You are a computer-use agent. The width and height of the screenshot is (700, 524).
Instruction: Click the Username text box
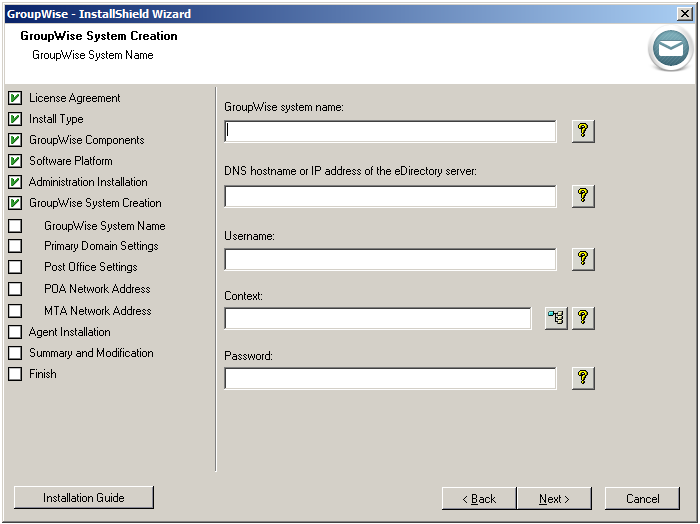point(390,260)
